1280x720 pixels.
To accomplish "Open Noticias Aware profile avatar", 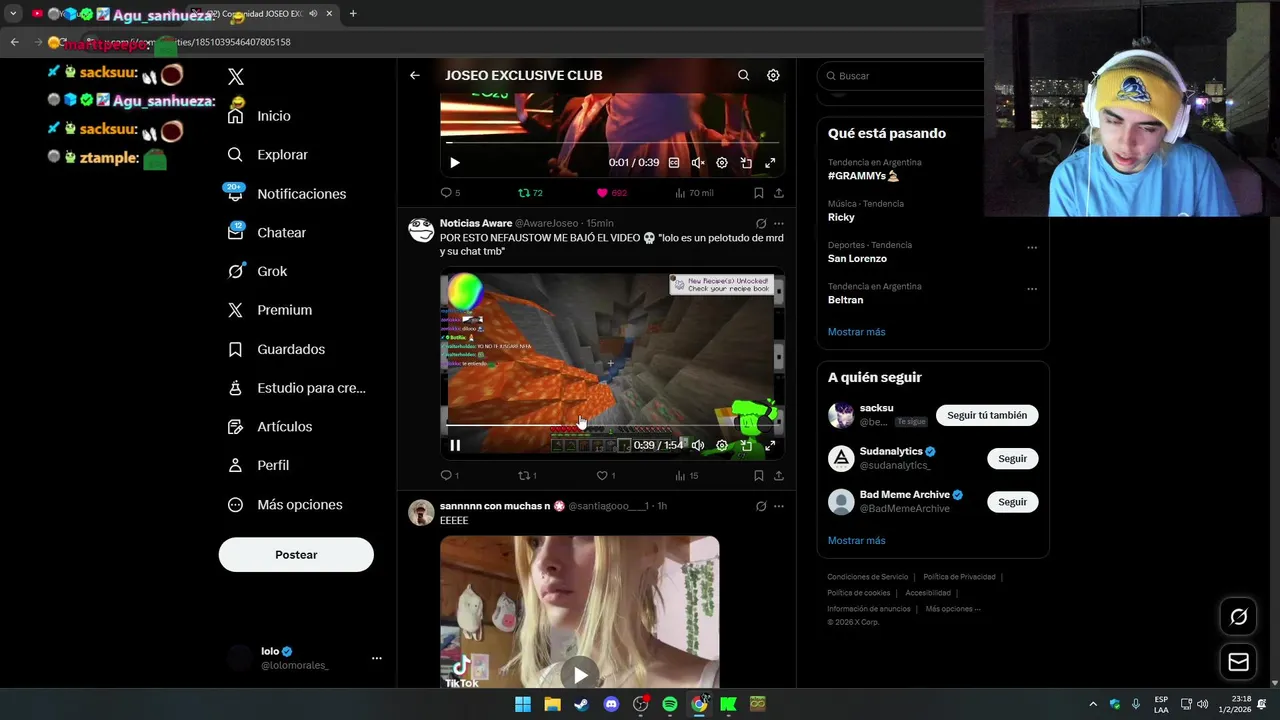I will [x=421, y=230].
